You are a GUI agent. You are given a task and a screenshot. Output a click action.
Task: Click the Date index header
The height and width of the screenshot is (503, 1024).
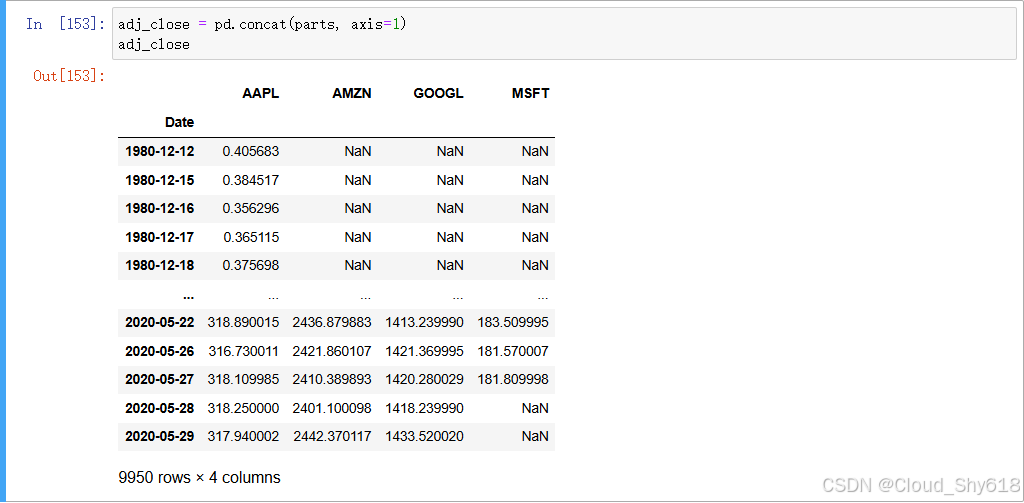click(x=179, y=122)
